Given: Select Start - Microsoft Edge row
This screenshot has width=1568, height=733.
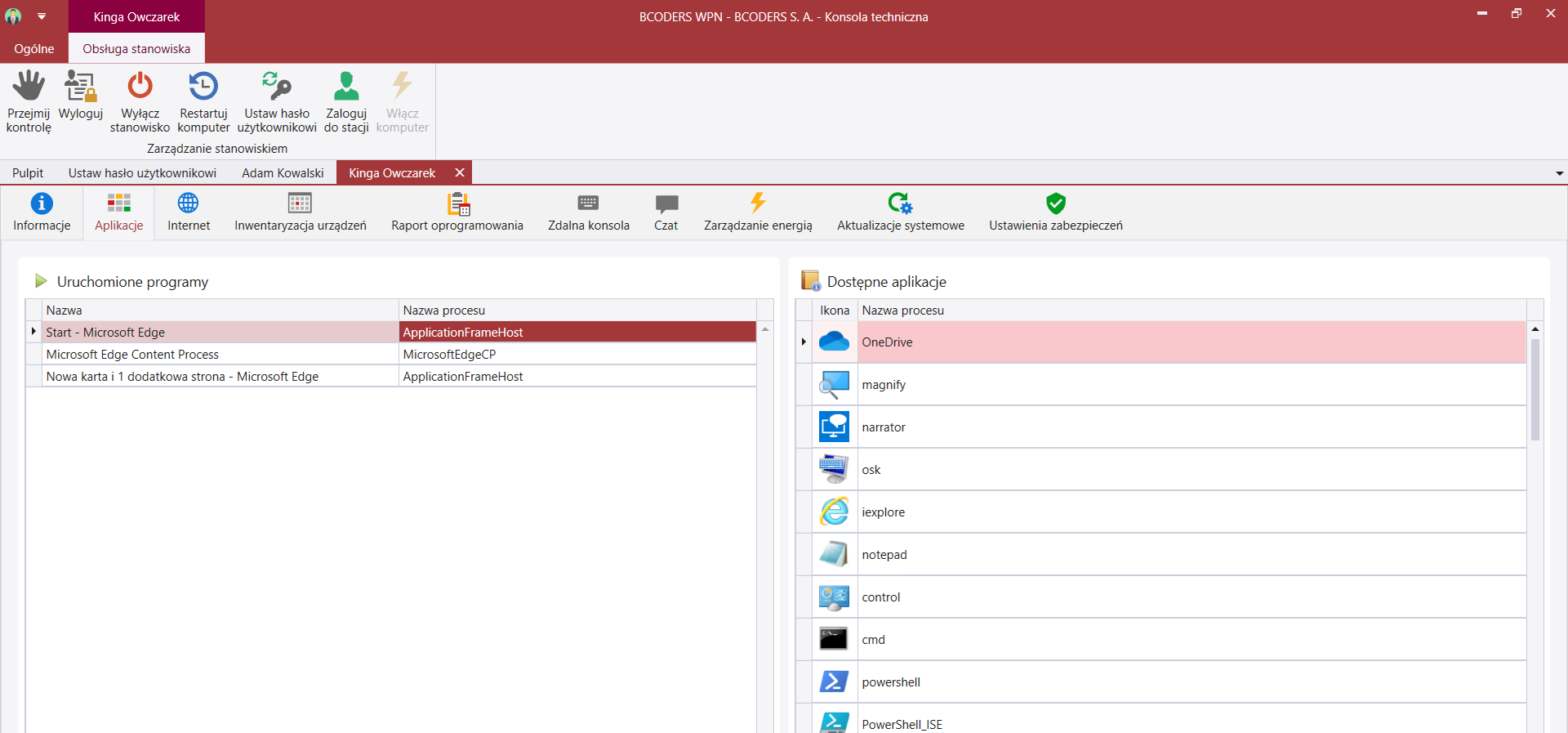Looking at the screenshot, I should [x=391, y=332].
